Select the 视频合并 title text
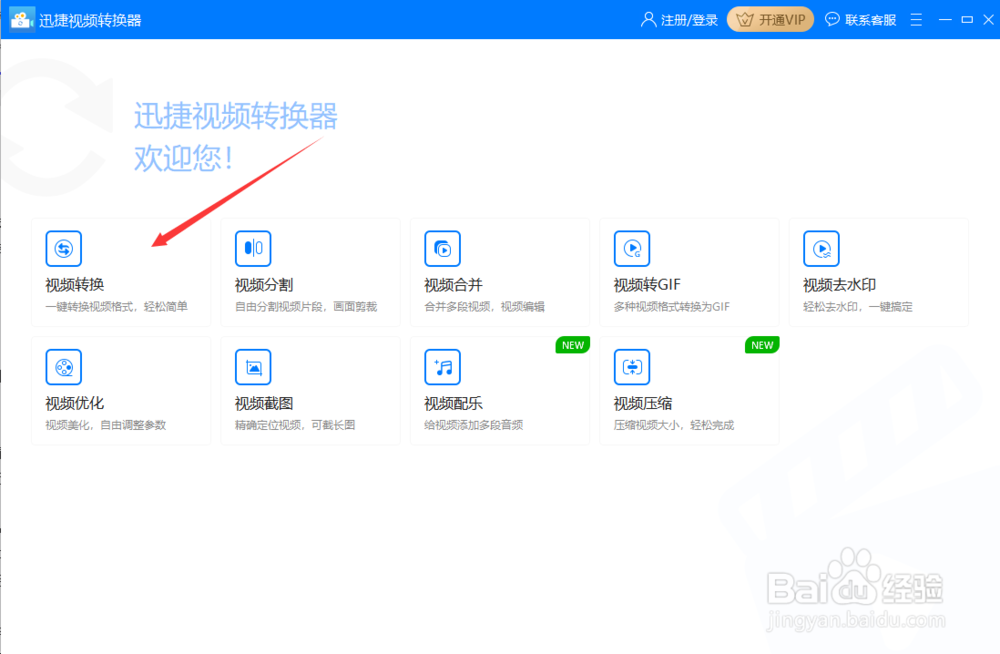The image size is (1000, 654). point(453,285)
